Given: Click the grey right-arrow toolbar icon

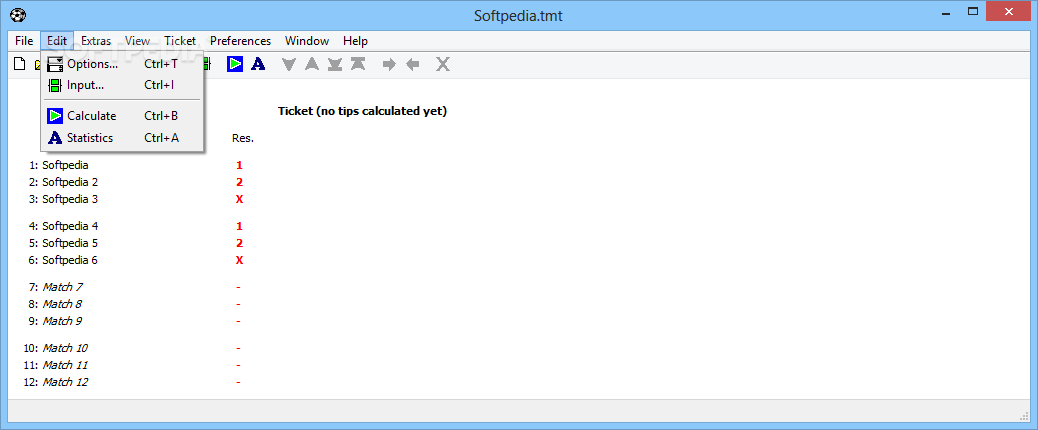Looking at the screenshot, I should pyautogui.click(x=389, y=64).
